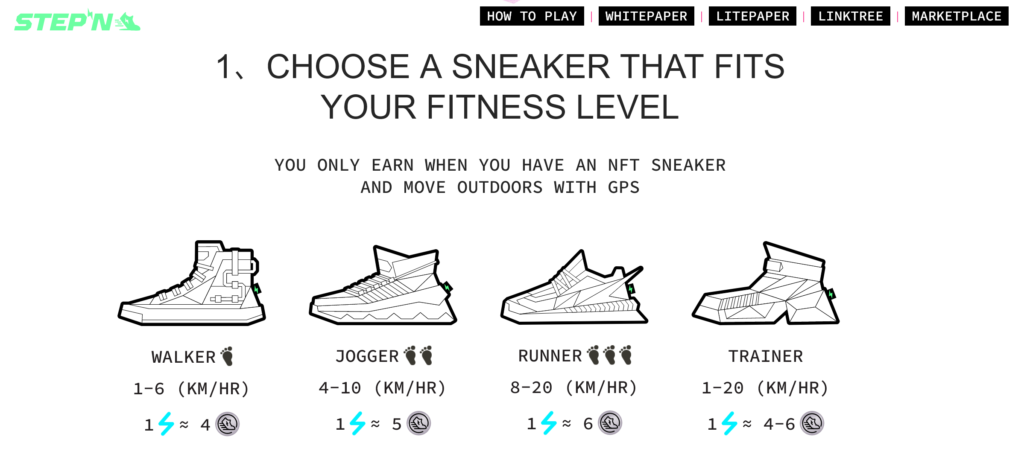The image size is (1024, 460).
Task: Click the energy bolt icon under Walker
Action: click(167, 424)
